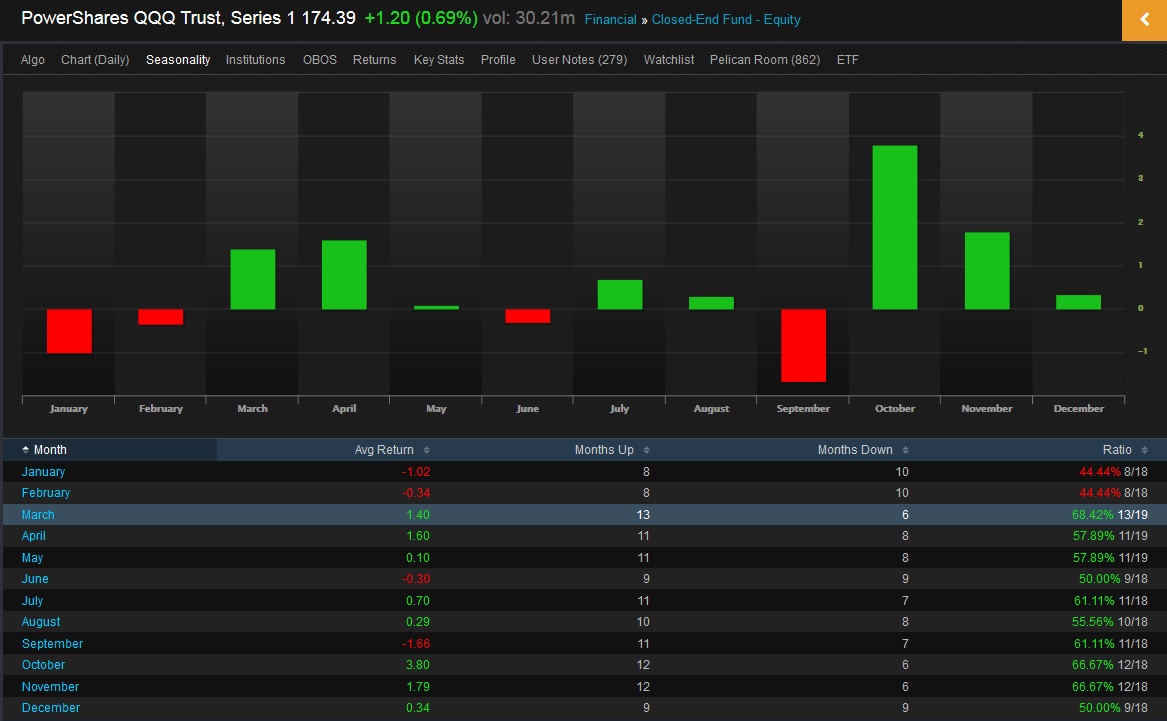This screenshot has height=721, width=1167.
Task: Open the Profile tab
Action: pos(498,60)
